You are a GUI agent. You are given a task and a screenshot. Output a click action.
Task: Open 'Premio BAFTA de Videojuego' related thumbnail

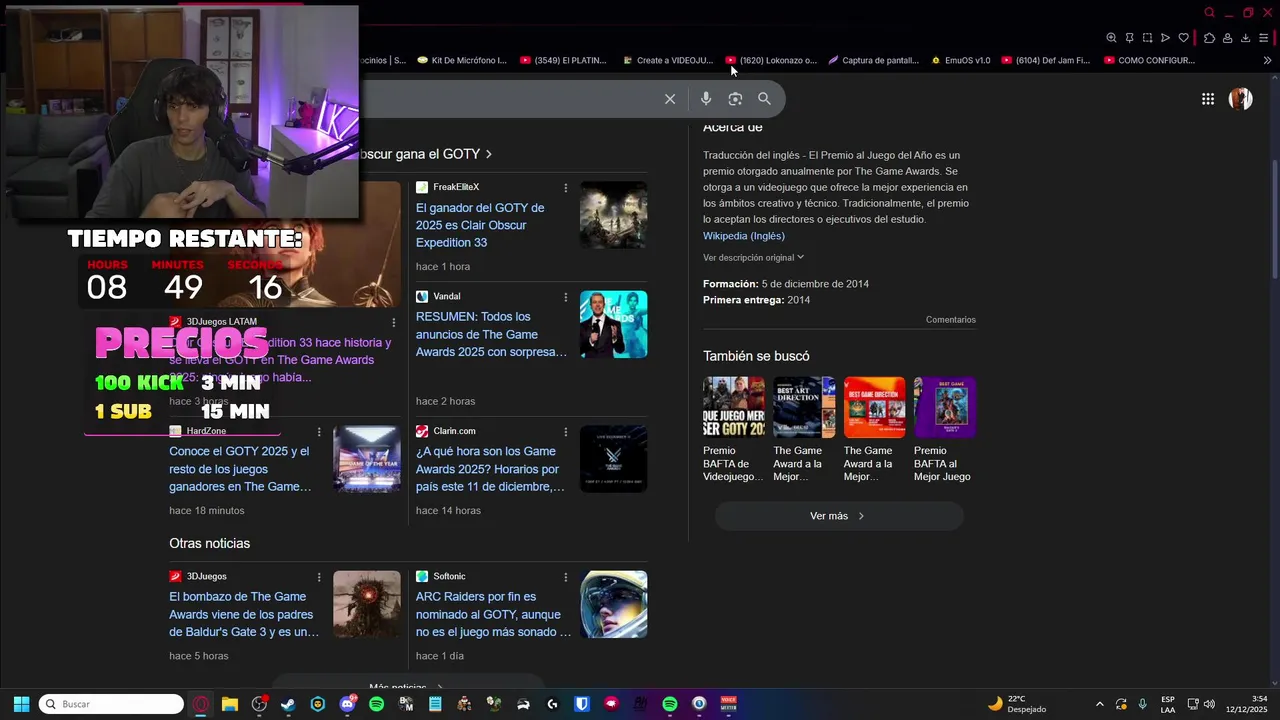734,407
